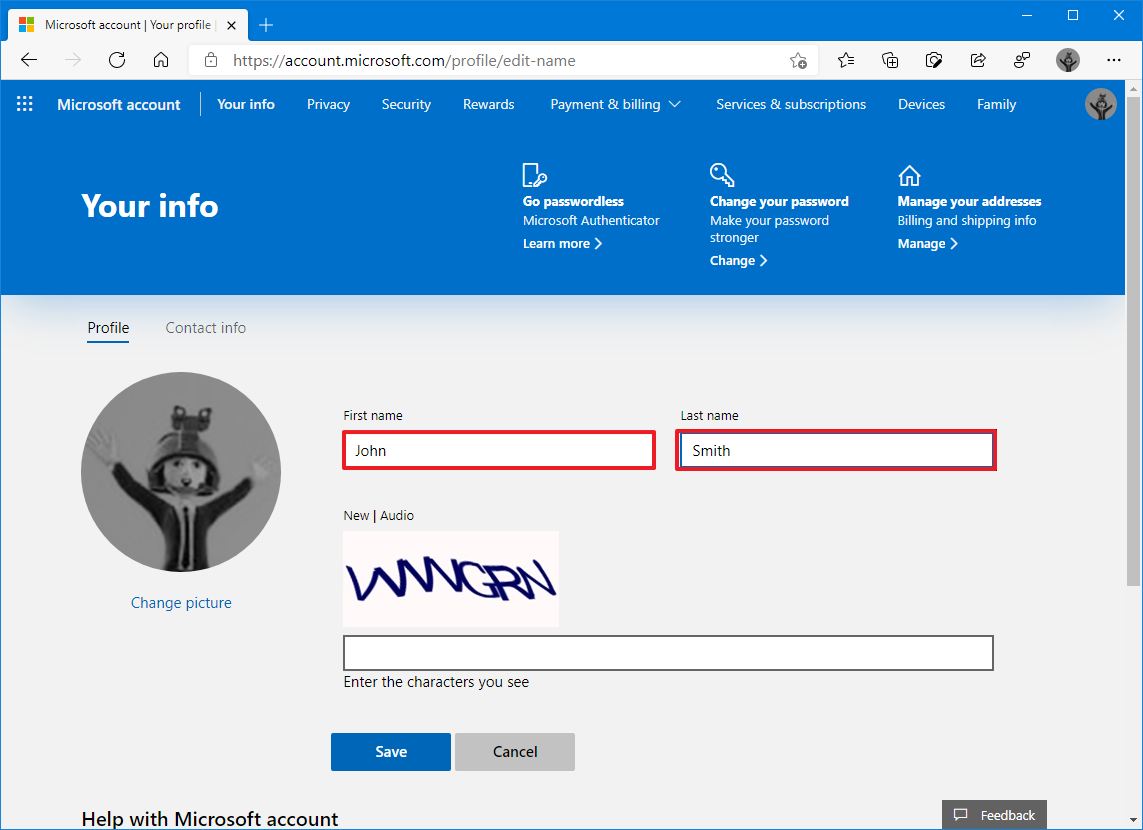The width and height of the screenshot is (1143, 830).
Task: Click the browser shield toolbar icon
Action: pos(934,60)
